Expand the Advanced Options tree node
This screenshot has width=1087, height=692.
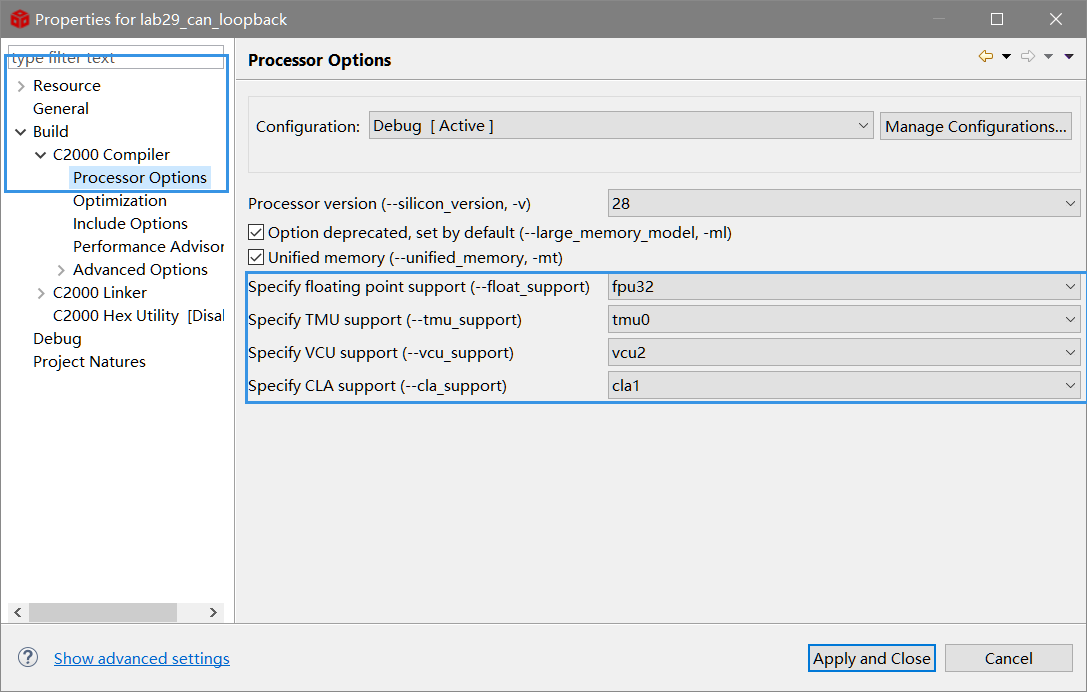61,270
